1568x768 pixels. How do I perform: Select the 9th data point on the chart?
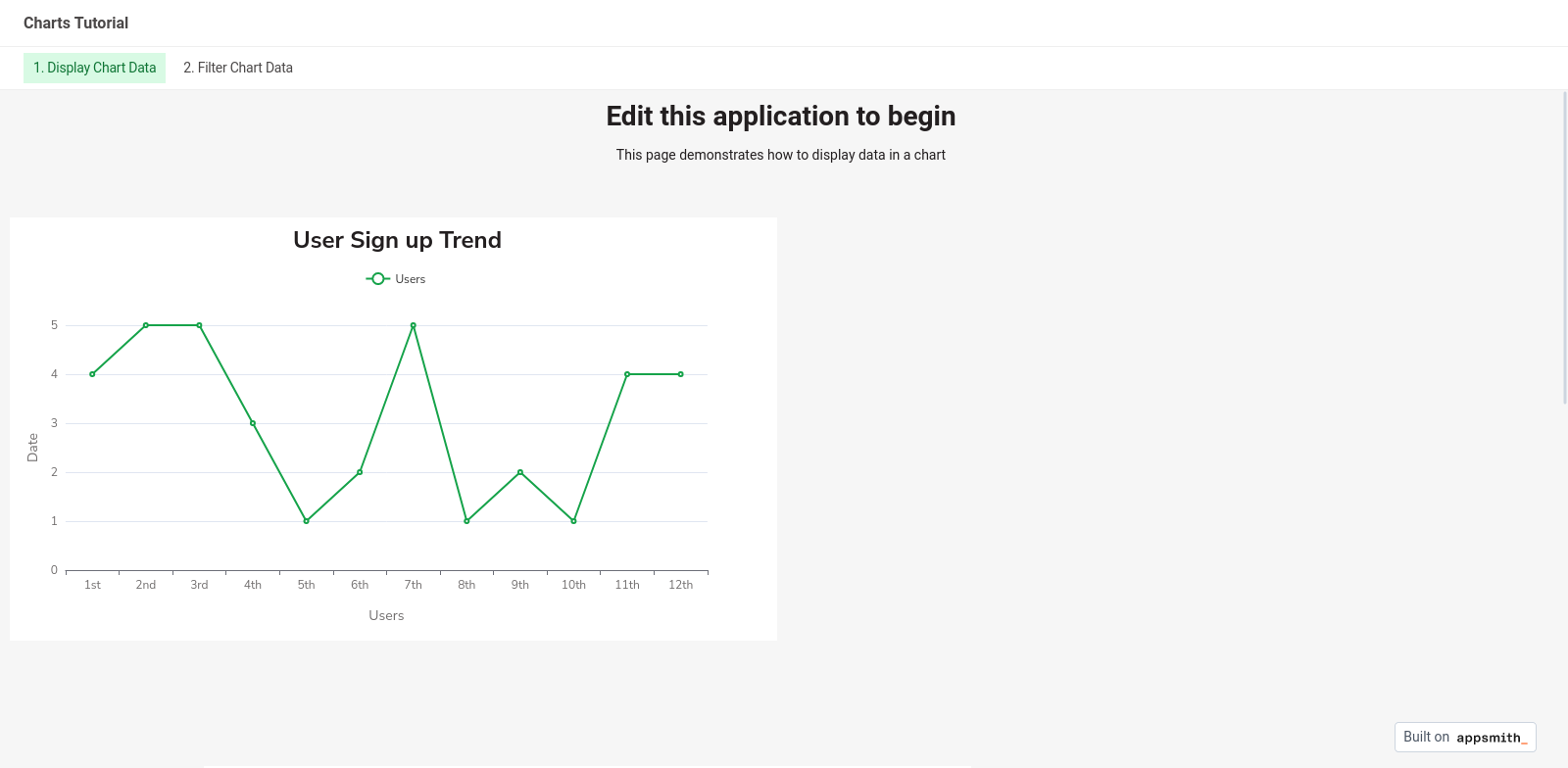pos(520,472)
